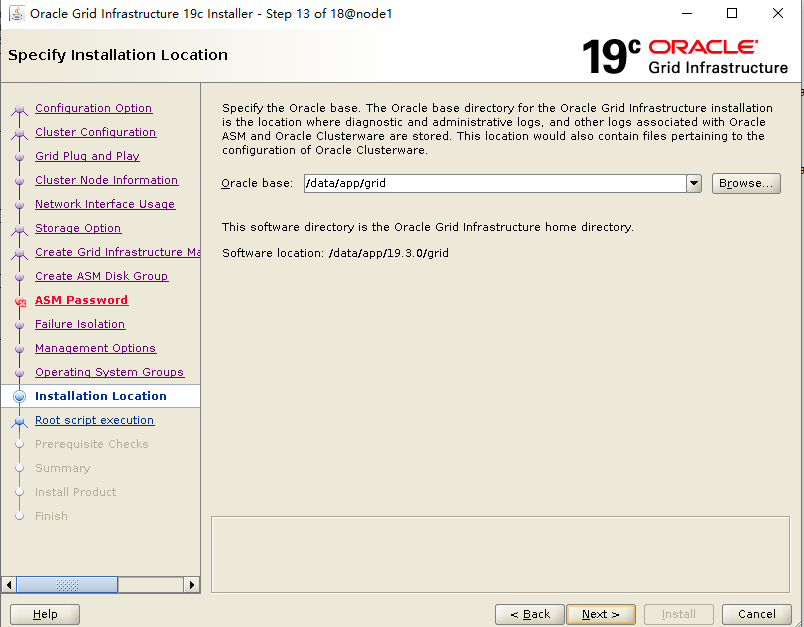Go to Management Options step
This screenshot has width=804, height=627.
pos(95,348)
